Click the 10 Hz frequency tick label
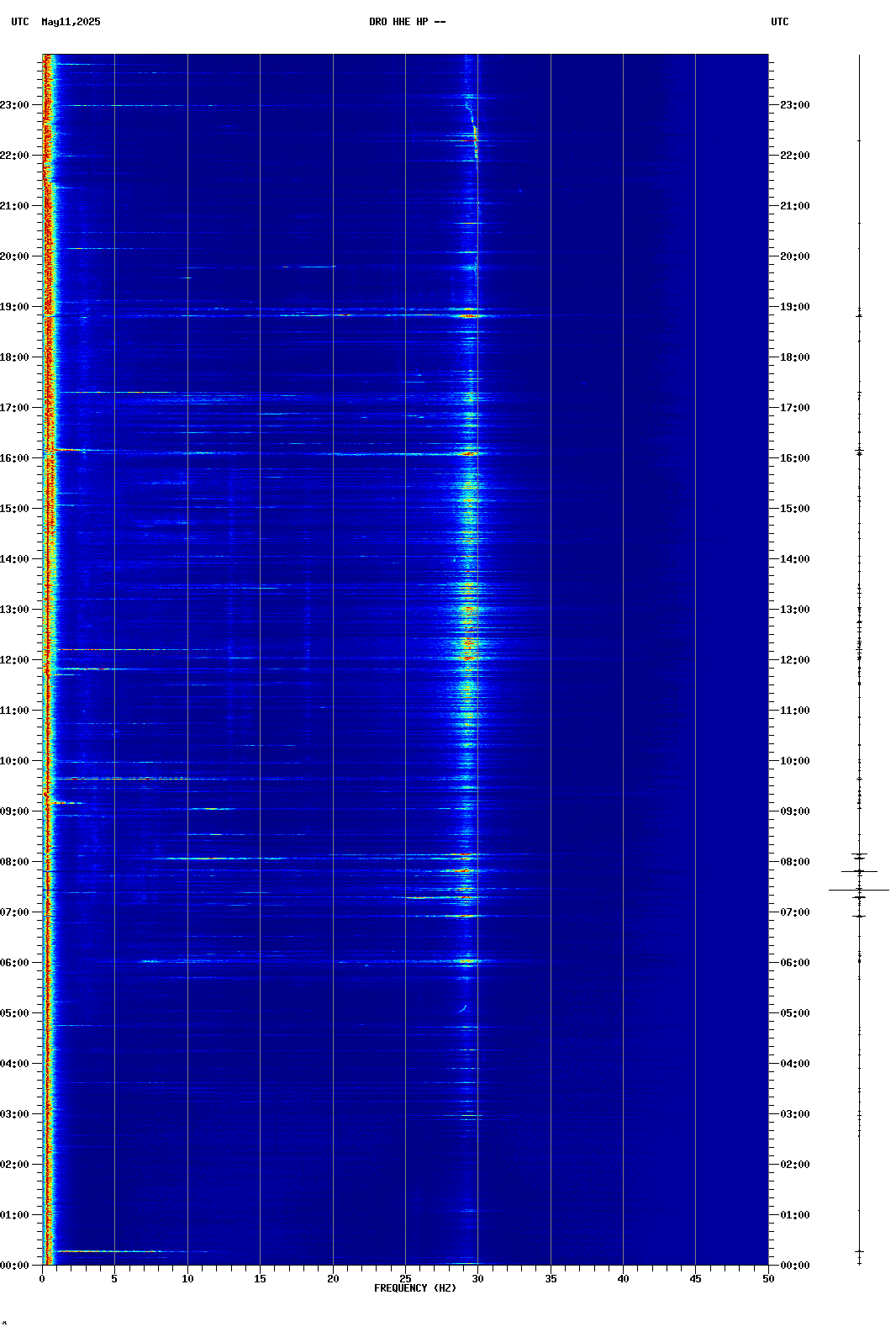 pyautogui.click(x=187, y=1279)
